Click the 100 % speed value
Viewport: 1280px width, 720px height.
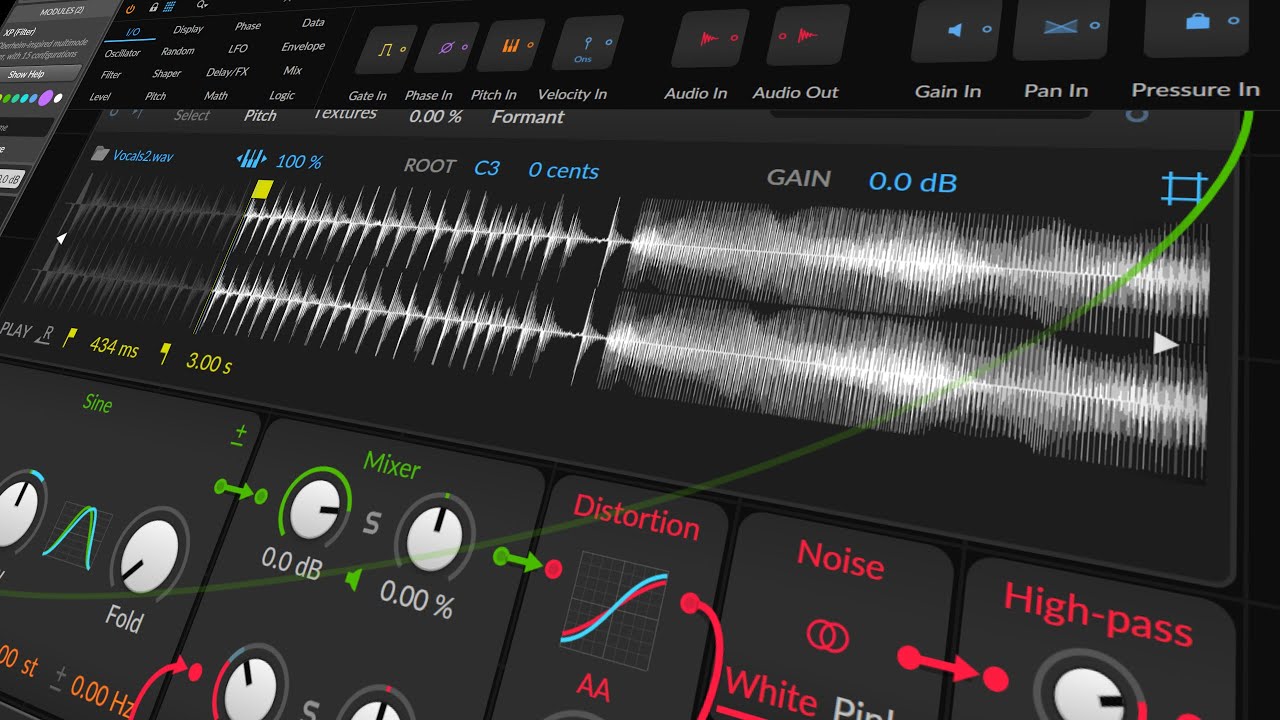[298, 161]
